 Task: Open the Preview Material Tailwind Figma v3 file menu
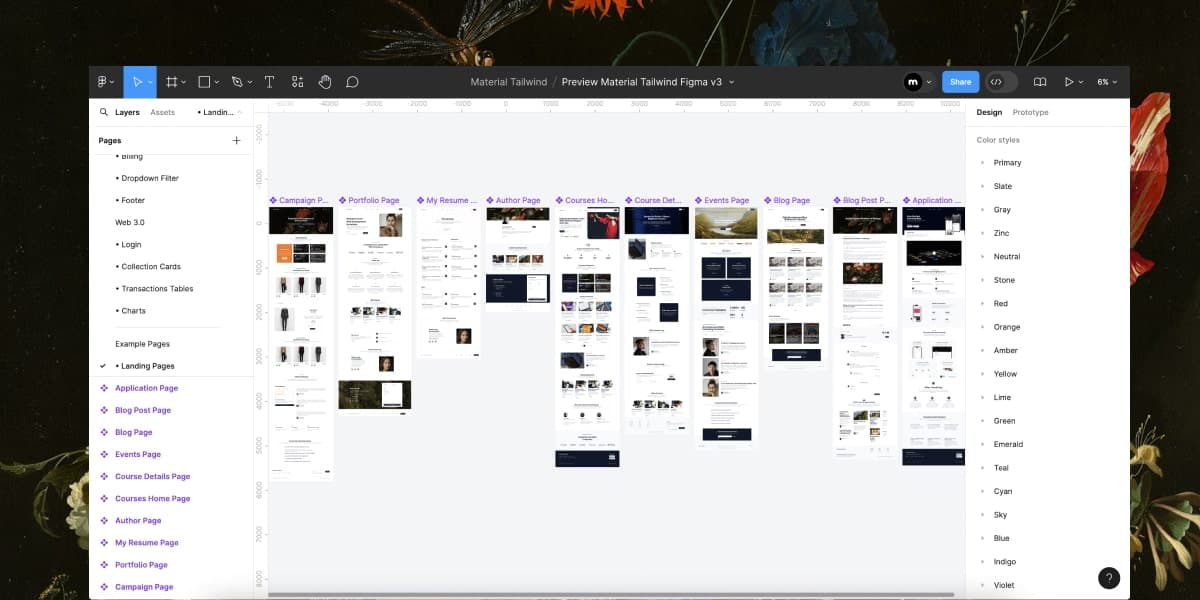pos(646,81)
